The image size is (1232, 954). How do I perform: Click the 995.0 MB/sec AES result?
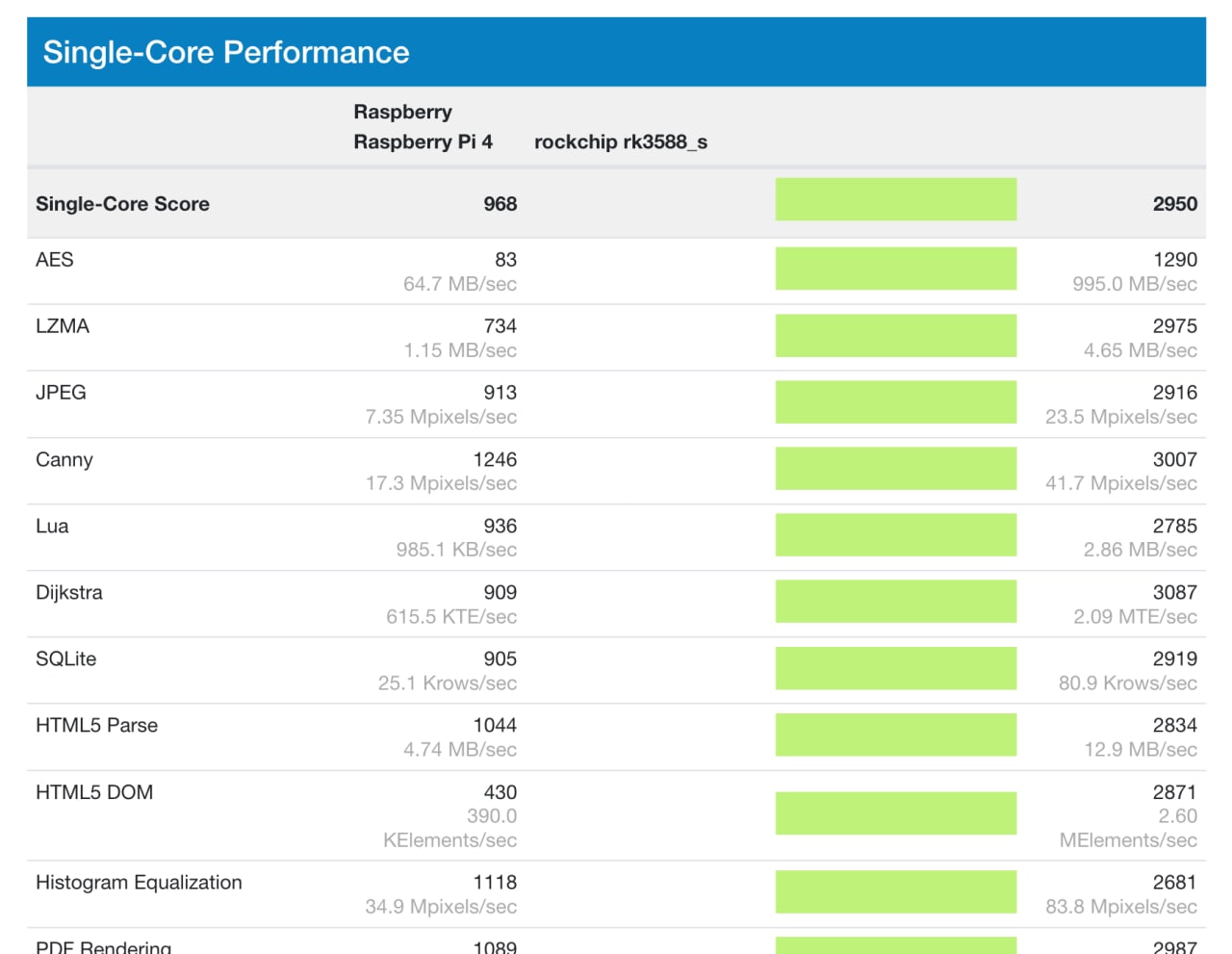(x=1135, y=284)
